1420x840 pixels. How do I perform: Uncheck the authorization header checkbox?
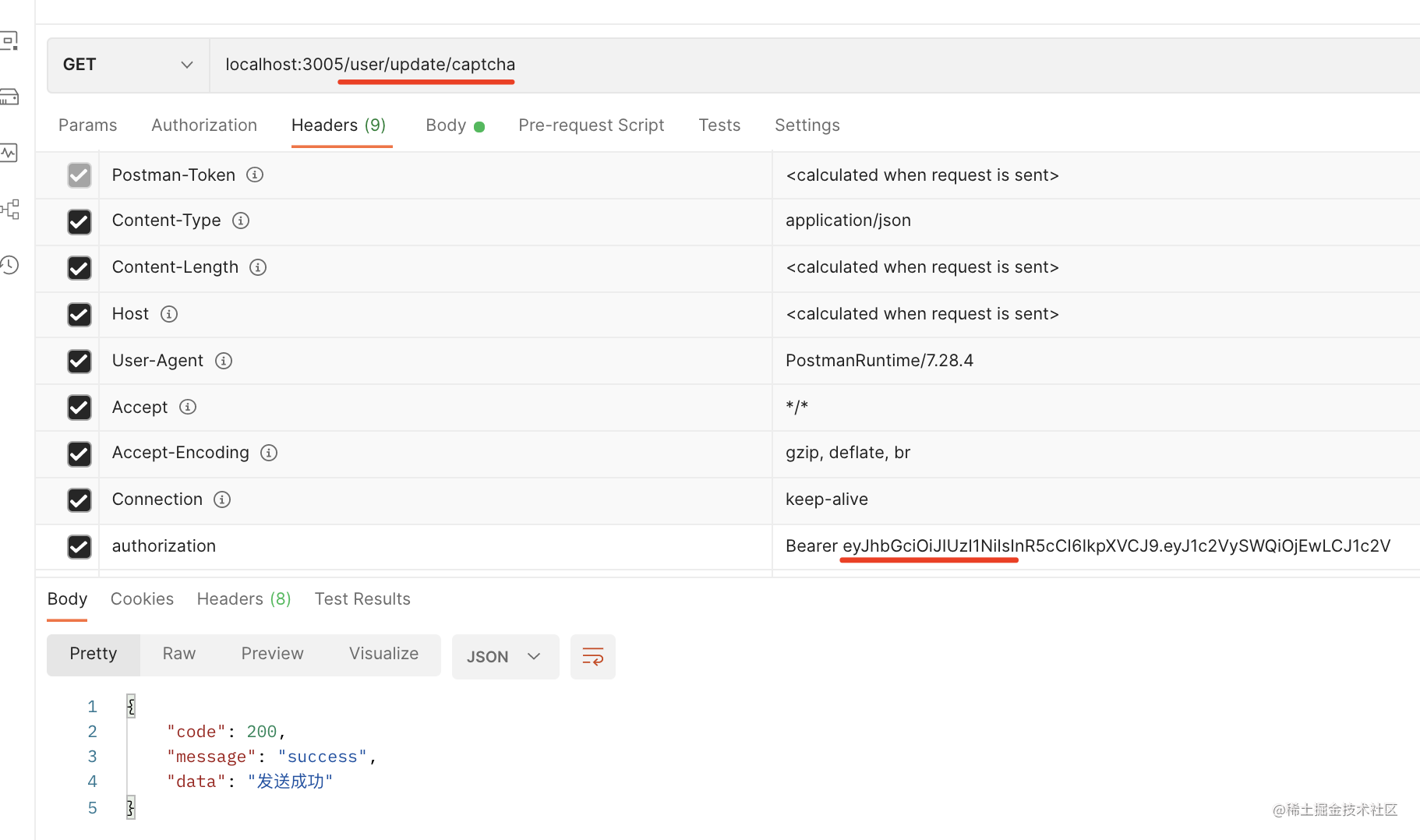79,546
